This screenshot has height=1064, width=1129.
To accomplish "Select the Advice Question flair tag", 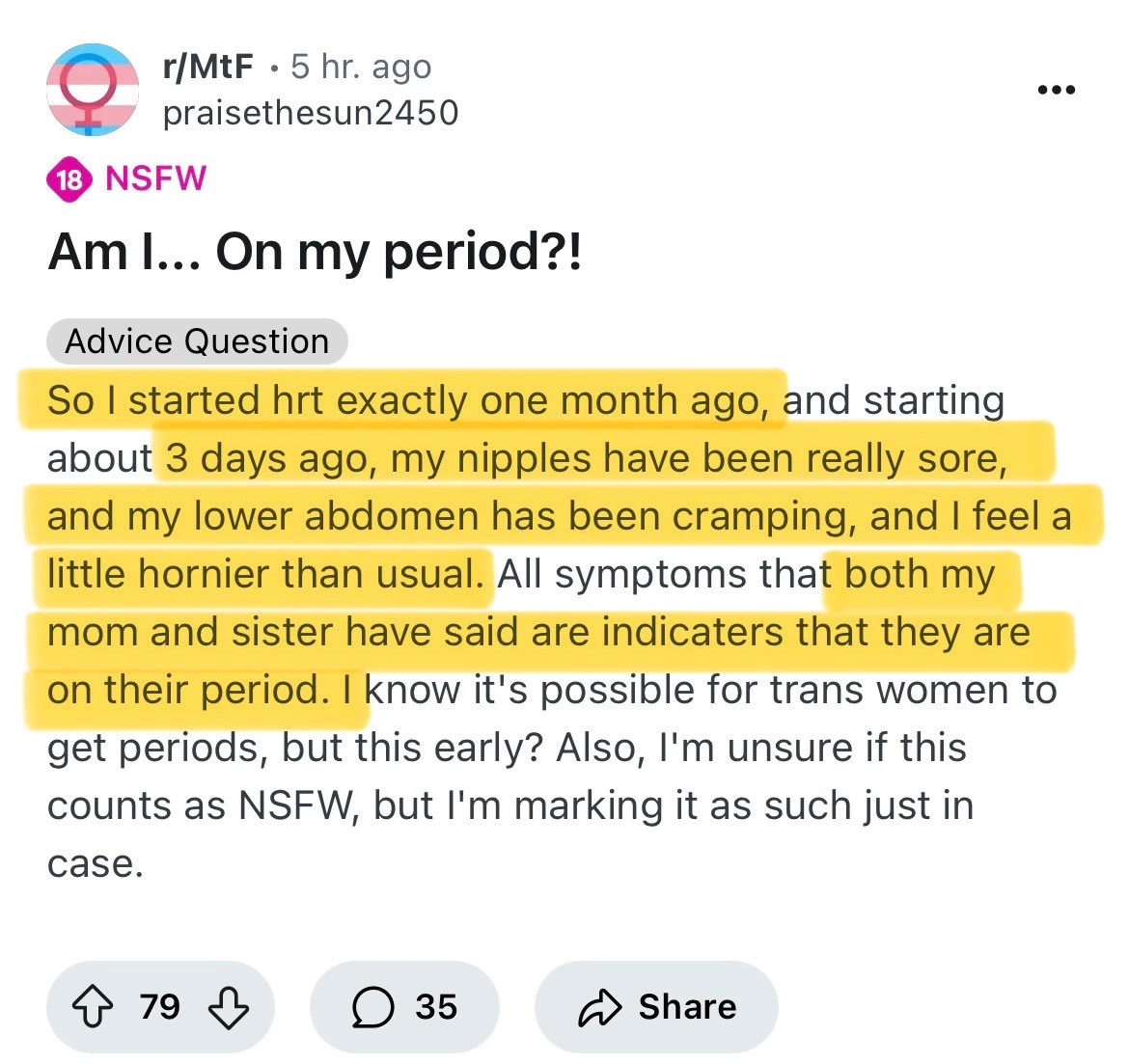I will point(197,341).
